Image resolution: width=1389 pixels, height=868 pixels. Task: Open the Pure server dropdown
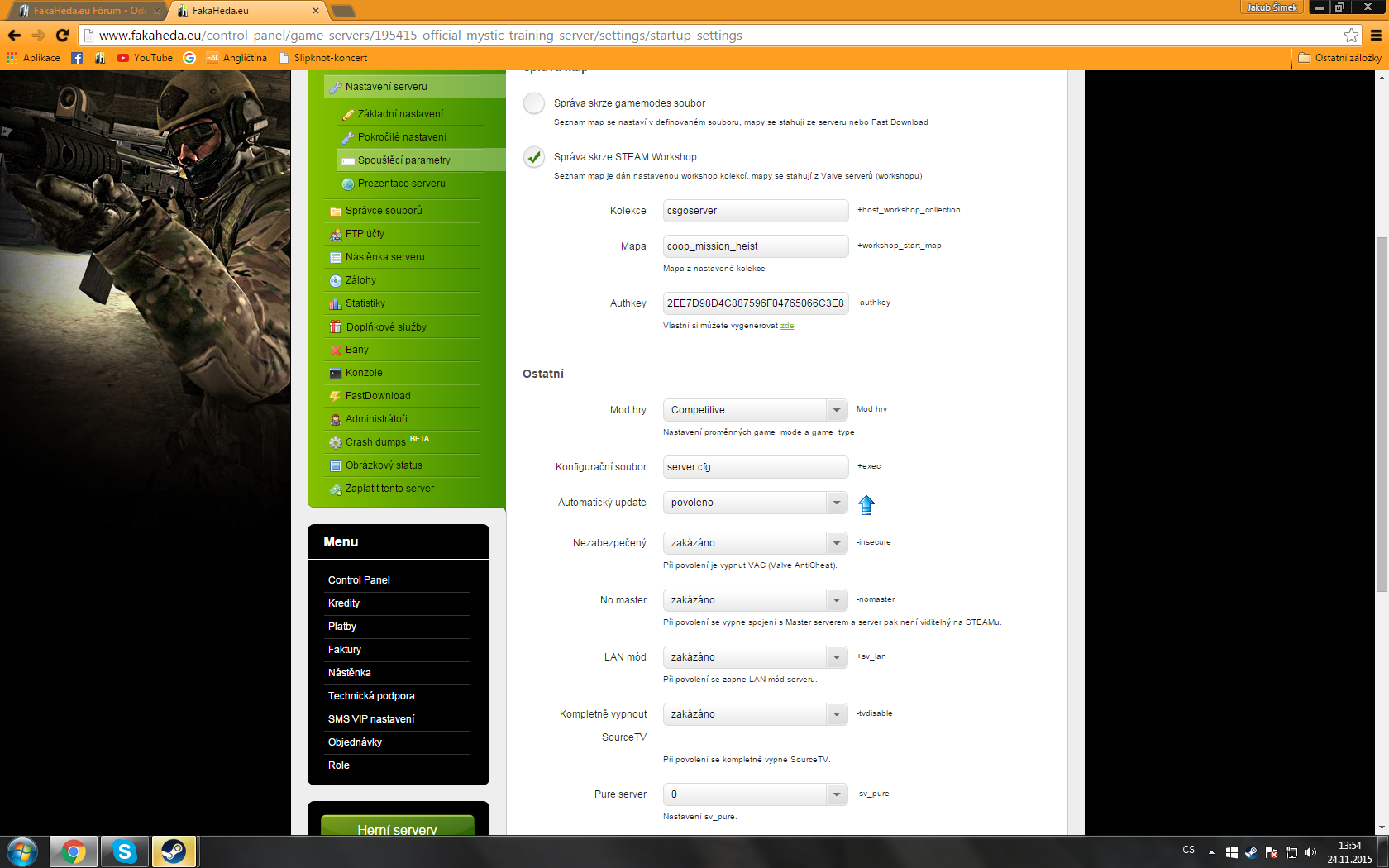coord(756,794)
